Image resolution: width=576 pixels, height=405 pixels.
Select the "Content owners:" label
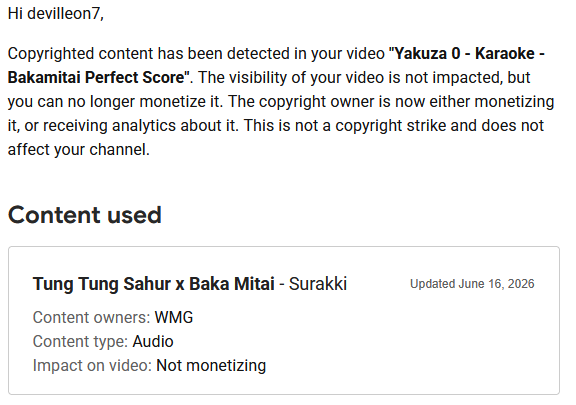[x=91, y=318]
